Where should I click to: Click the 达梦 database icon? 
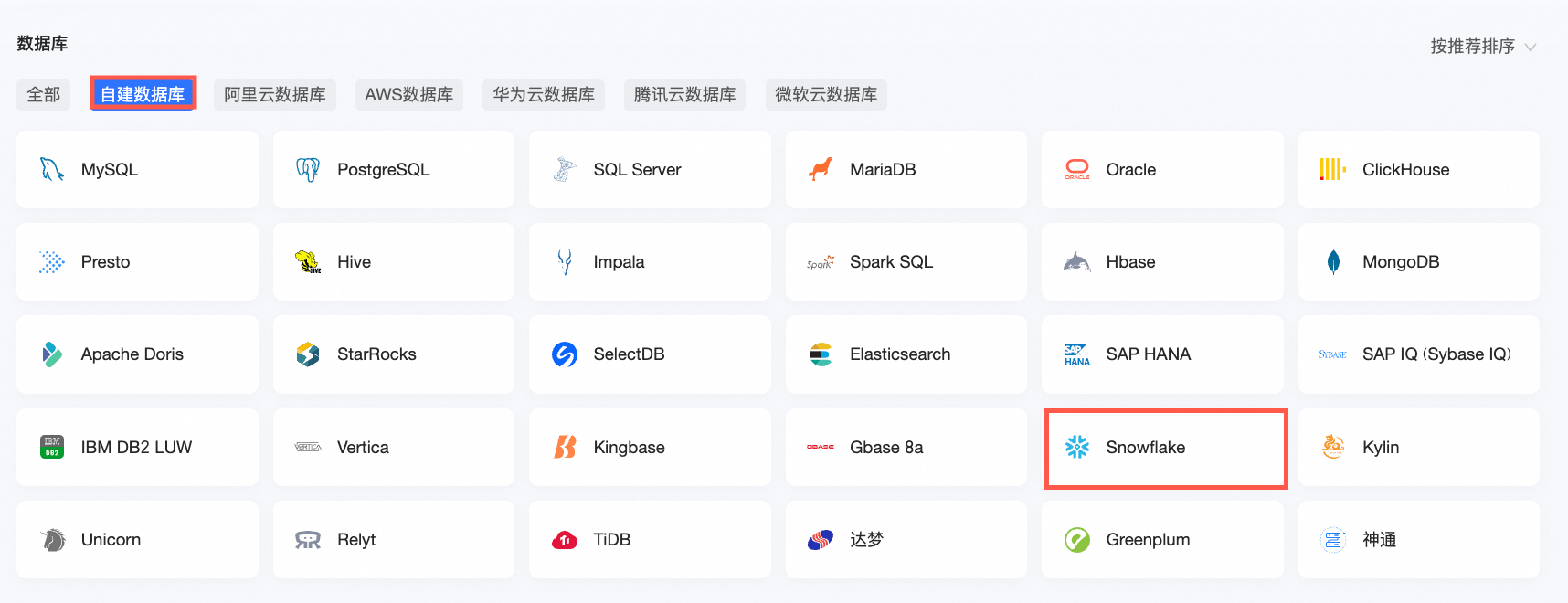click(821, 540)
